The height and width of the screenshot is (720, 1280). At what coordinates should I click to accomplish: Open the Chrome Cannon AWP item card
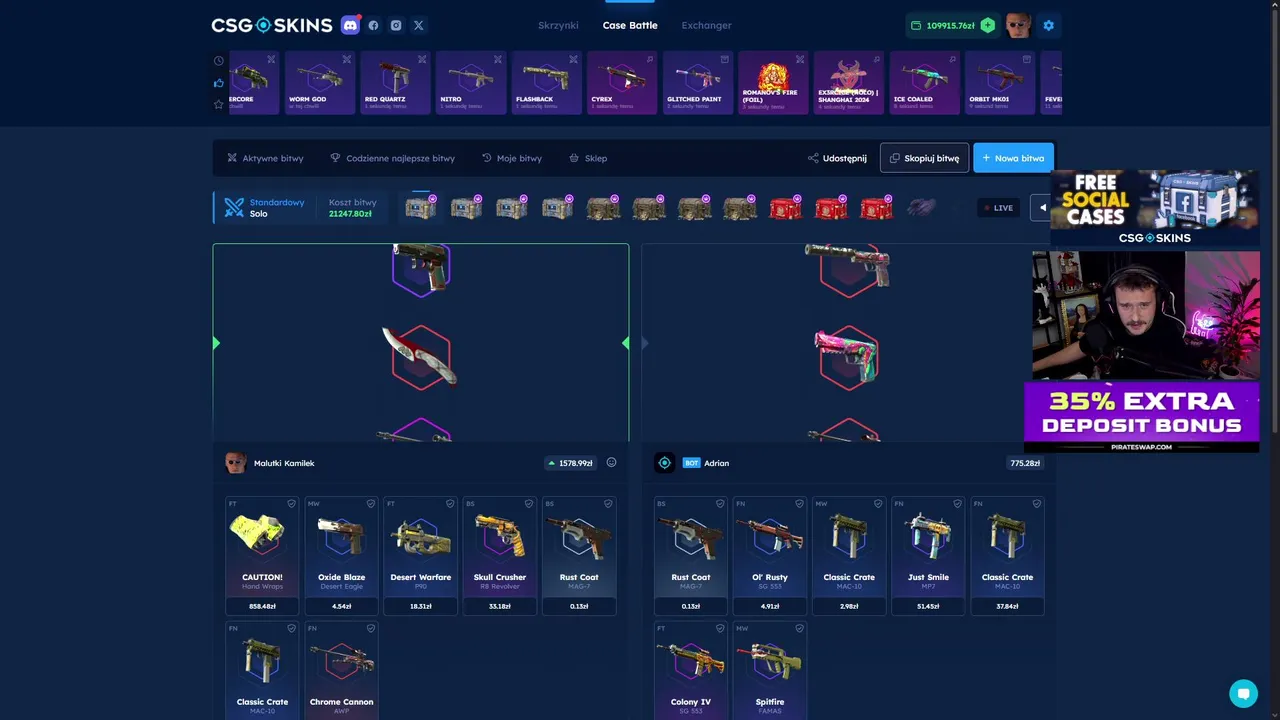click(342, 670)
